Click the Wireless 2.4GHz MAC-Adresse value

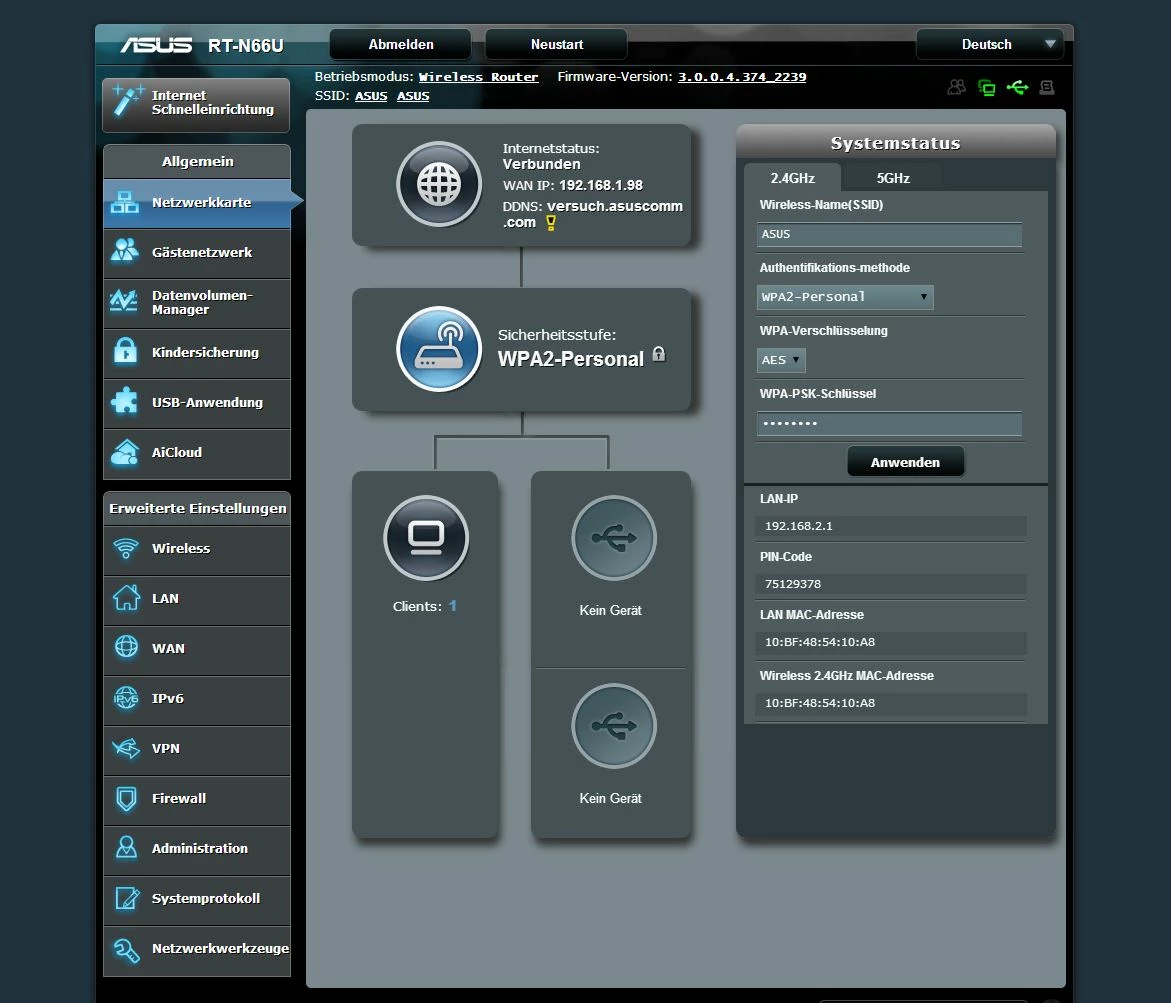click(x=891, y=704)
